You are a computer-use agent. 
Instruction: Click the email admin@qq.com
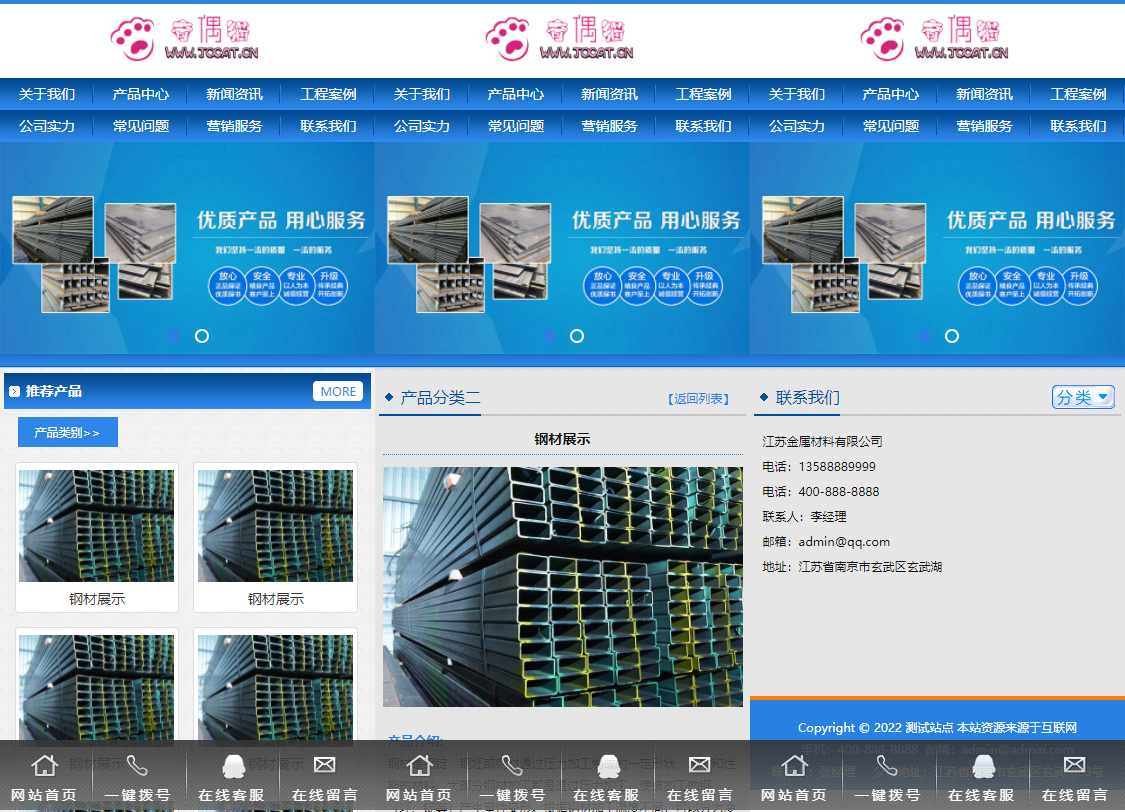pos(844,542)
